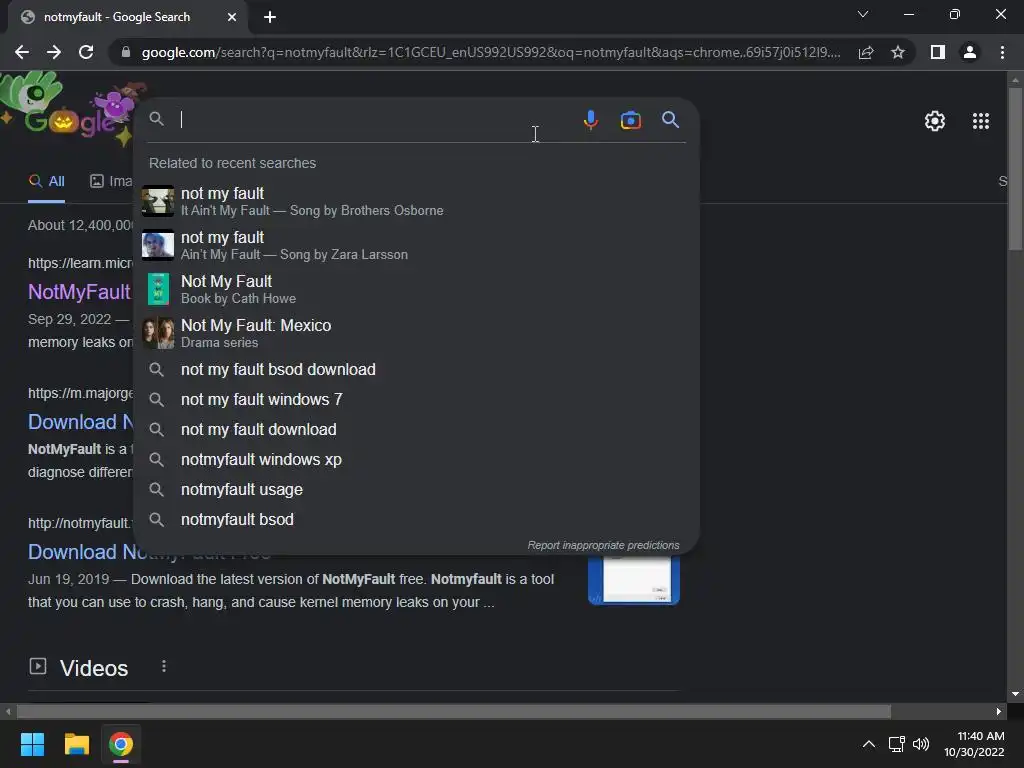Select Not My Fault book by Cath Howe
This screenshot has width=1024, height=768.
[416, 289]
